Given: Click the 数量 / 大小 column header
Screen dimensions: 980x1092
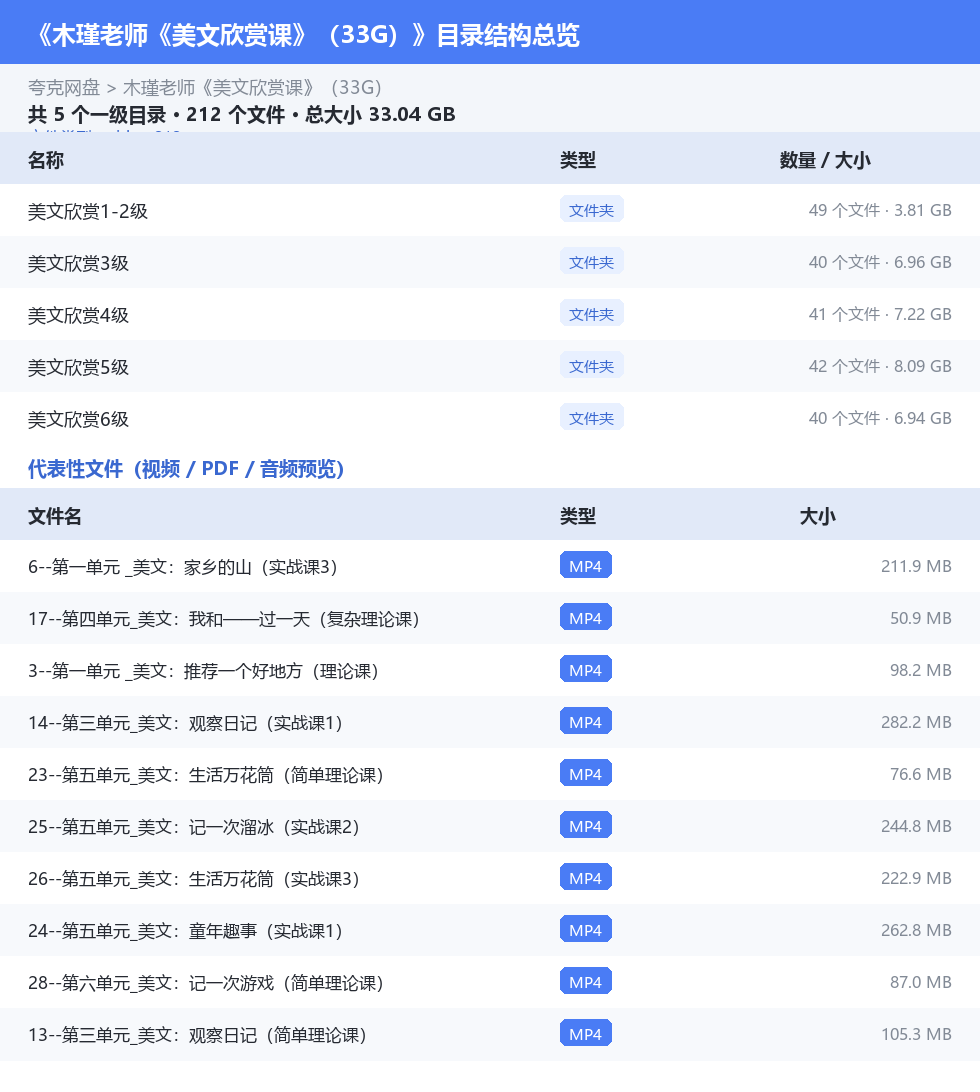Looking at the screenshot, I should 825,160.
